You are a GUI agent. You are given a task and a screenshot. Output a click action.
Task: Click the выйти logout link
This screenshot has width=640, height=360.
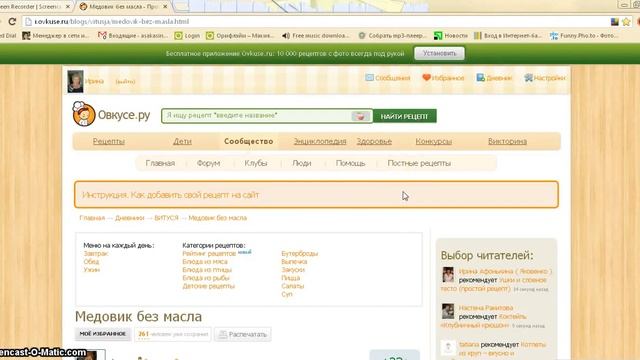pyautogui.click(x=125, y=82)
